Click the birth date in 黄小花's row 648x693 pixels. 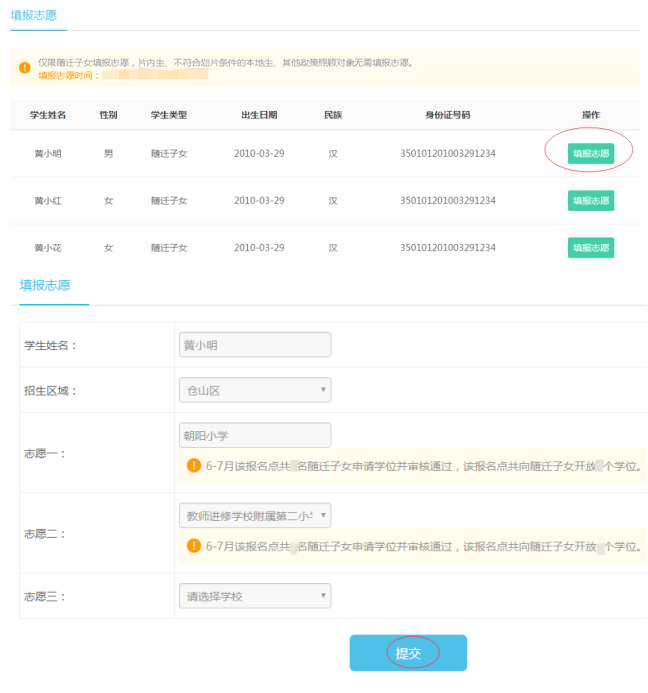point(259,248)
